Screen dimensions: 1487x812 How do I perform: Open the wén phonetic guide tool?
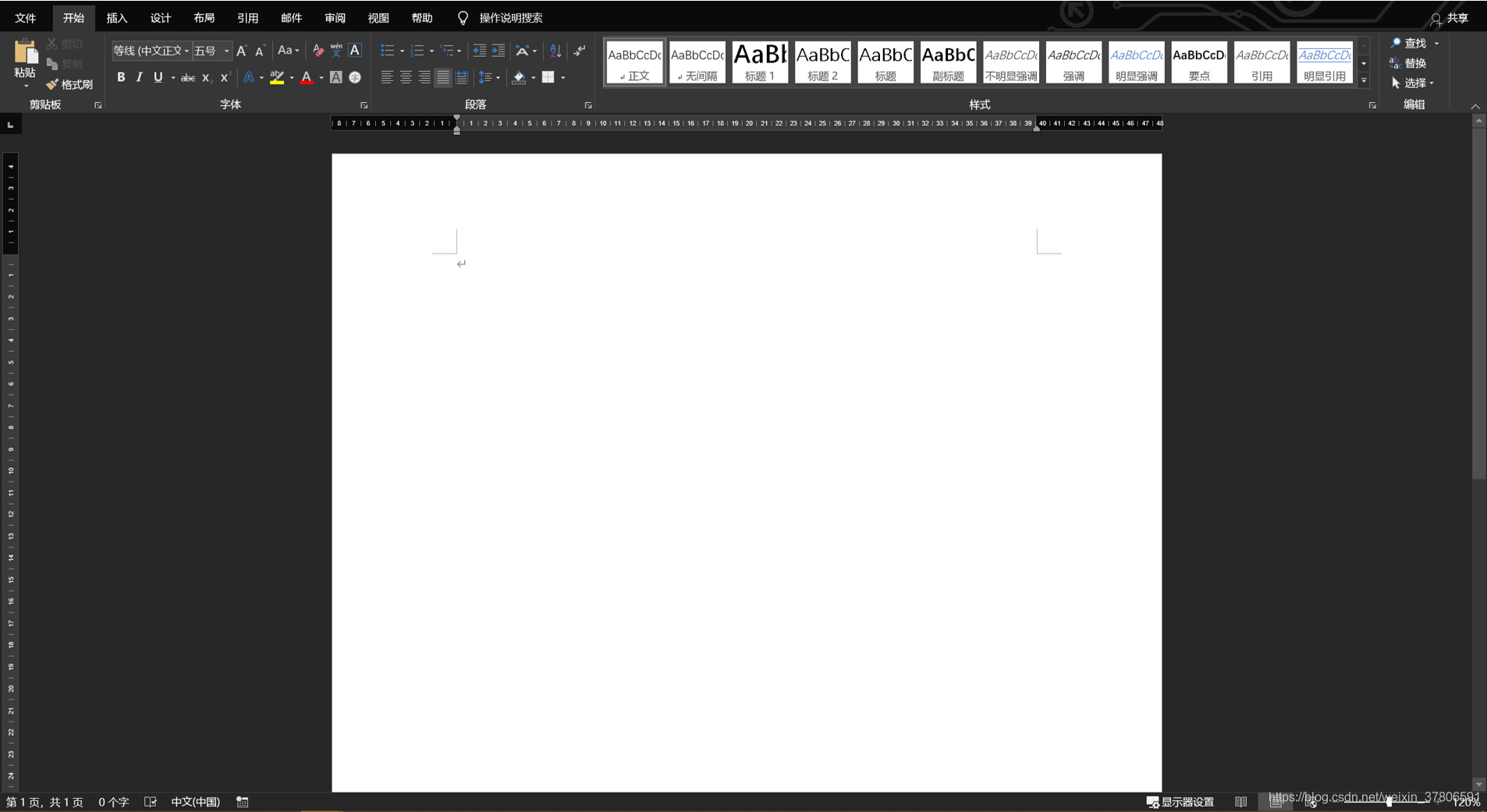click(336, 51)
